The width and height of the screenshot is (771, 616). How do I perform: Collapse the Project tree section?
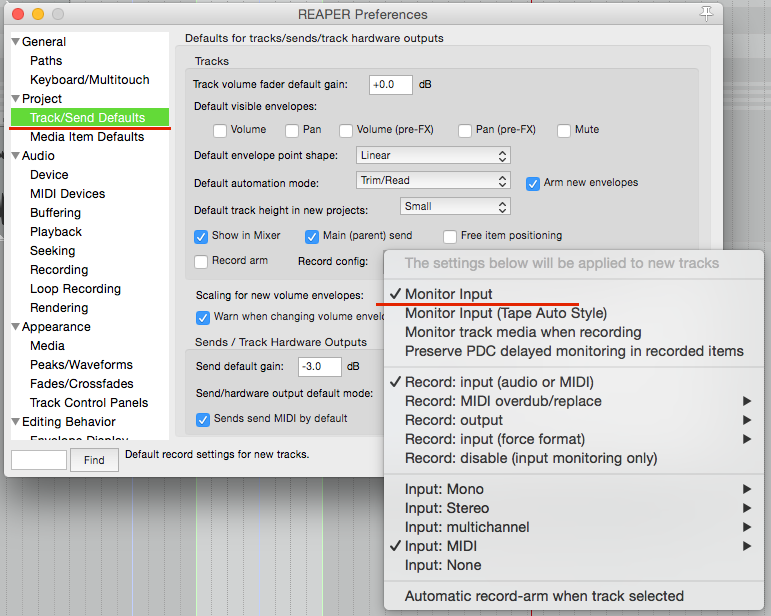16,99
